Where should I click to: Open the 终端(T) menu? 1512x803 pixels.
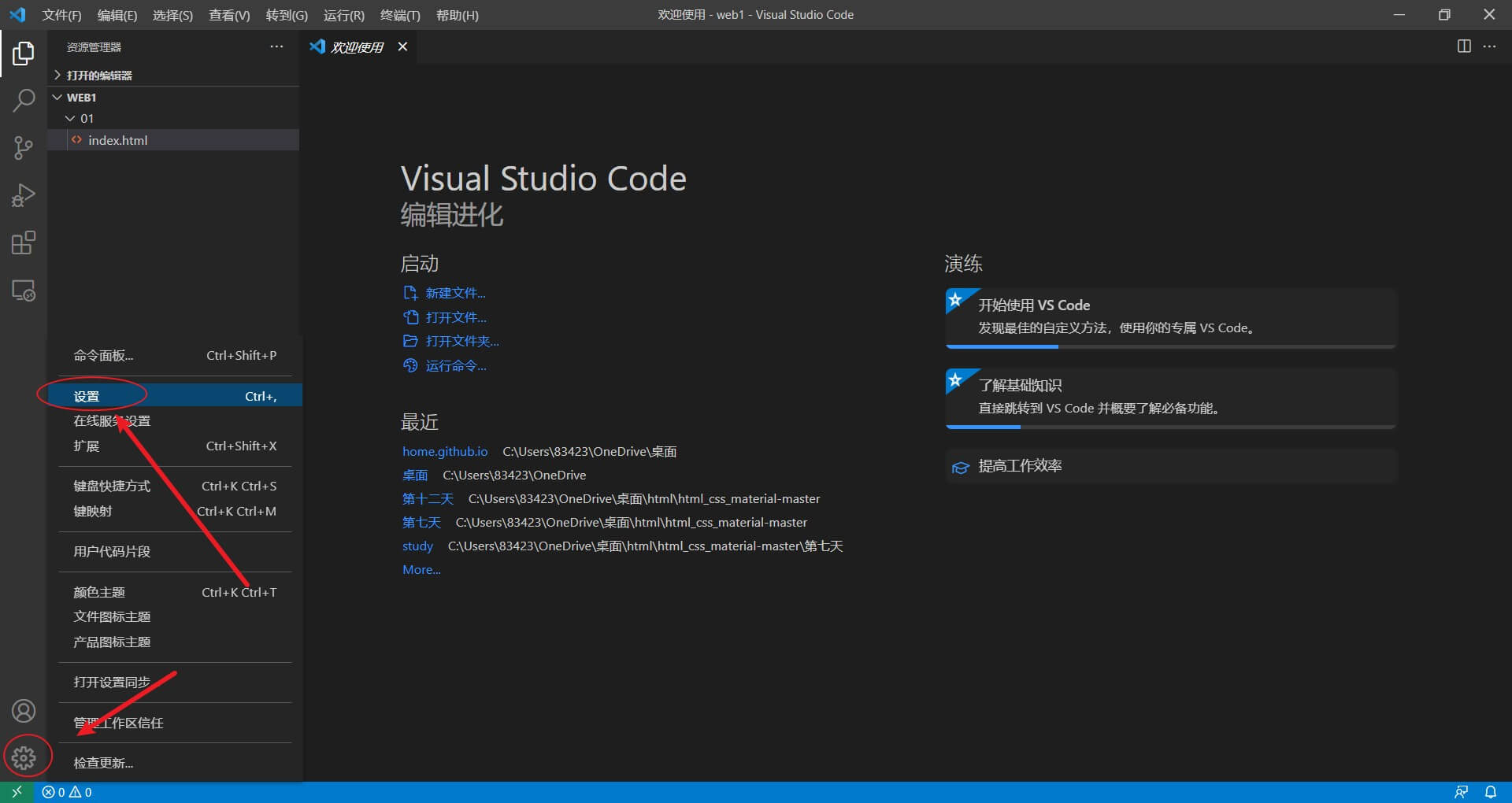pyautogui.click(x=400, y=15)
